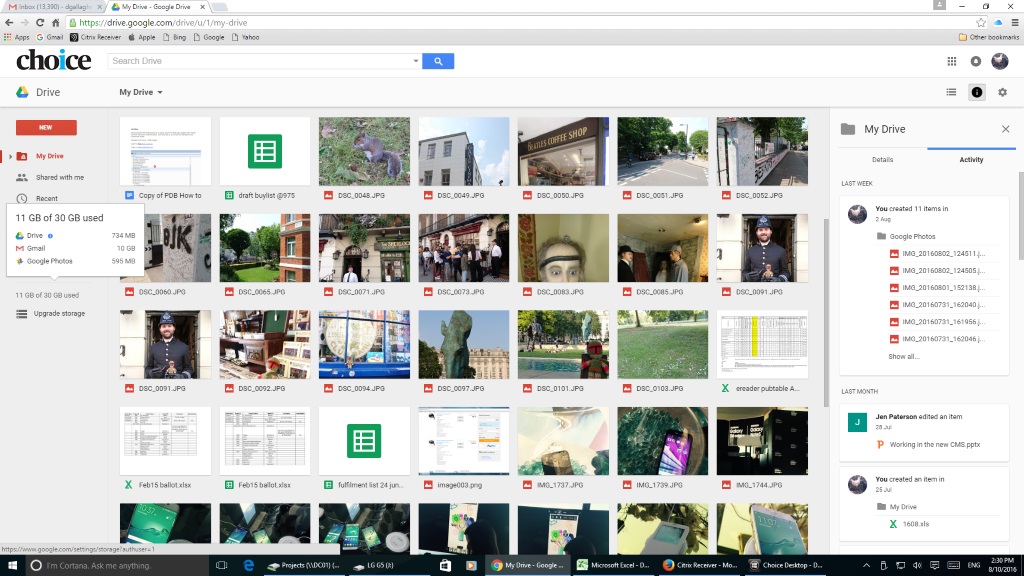Click the Google account profile avatar
The image size is (1024, 576).
pos(1000,62)
